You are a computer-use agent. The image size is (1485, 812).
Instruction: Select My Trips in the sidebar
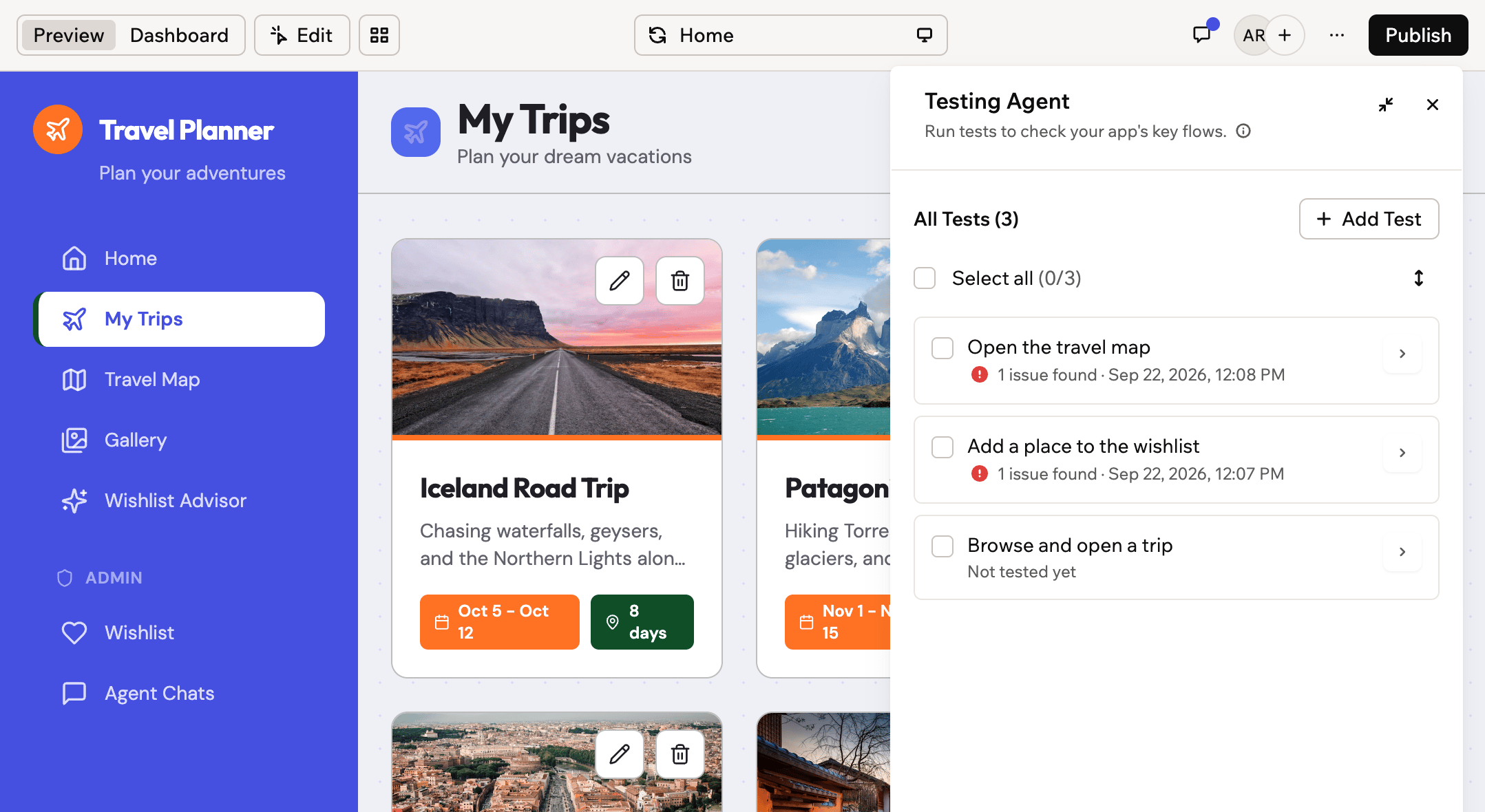point(179,319)
